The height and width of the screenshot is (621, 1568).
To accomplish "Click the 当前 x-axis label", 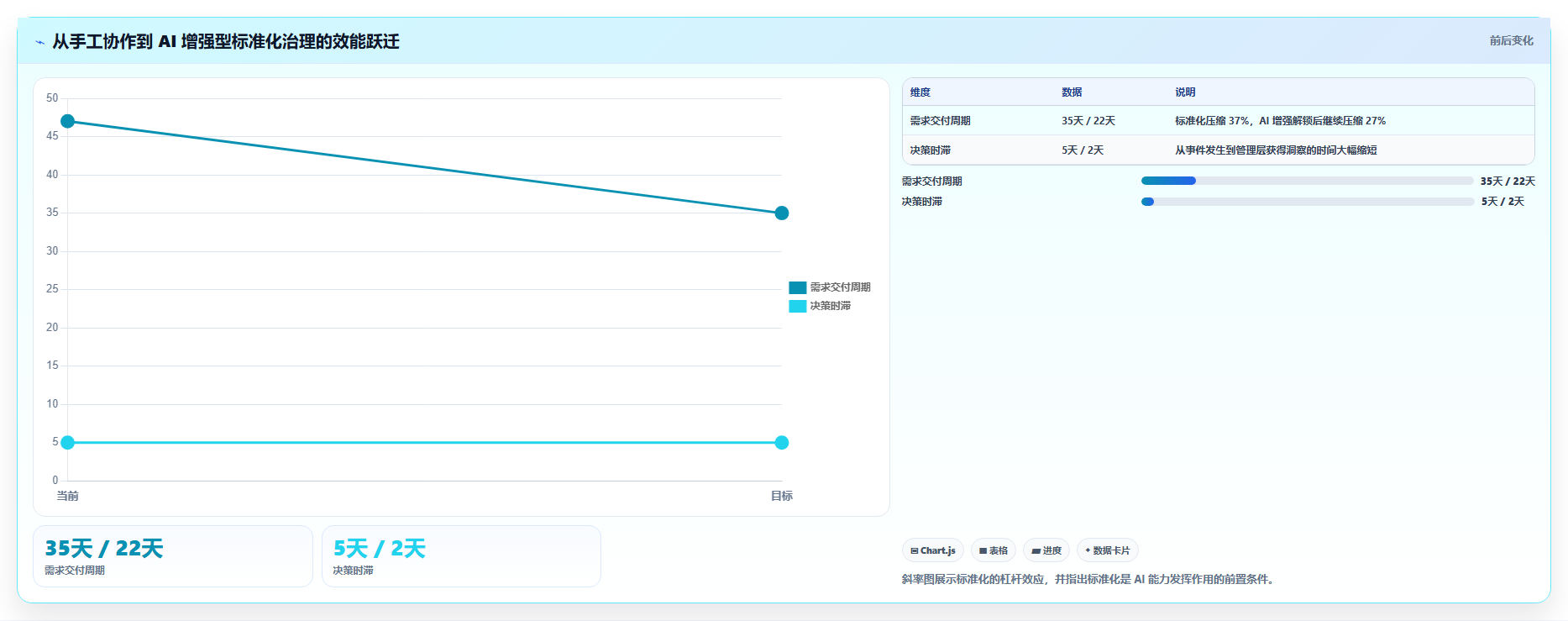I will [x=68, y=496].
